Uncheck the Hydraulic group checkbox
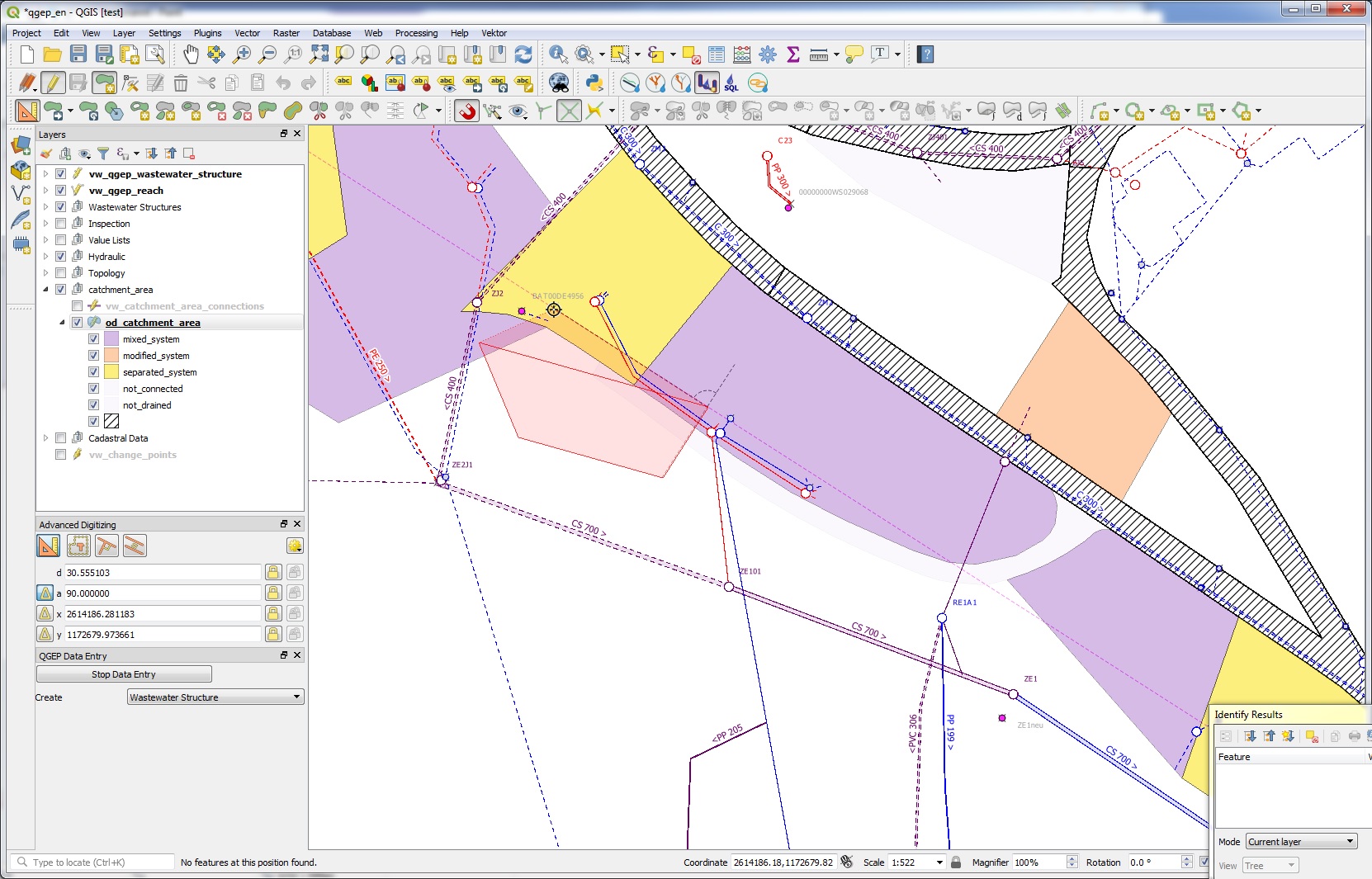This screenshot has height=879, width=1372. pos(60,257)
